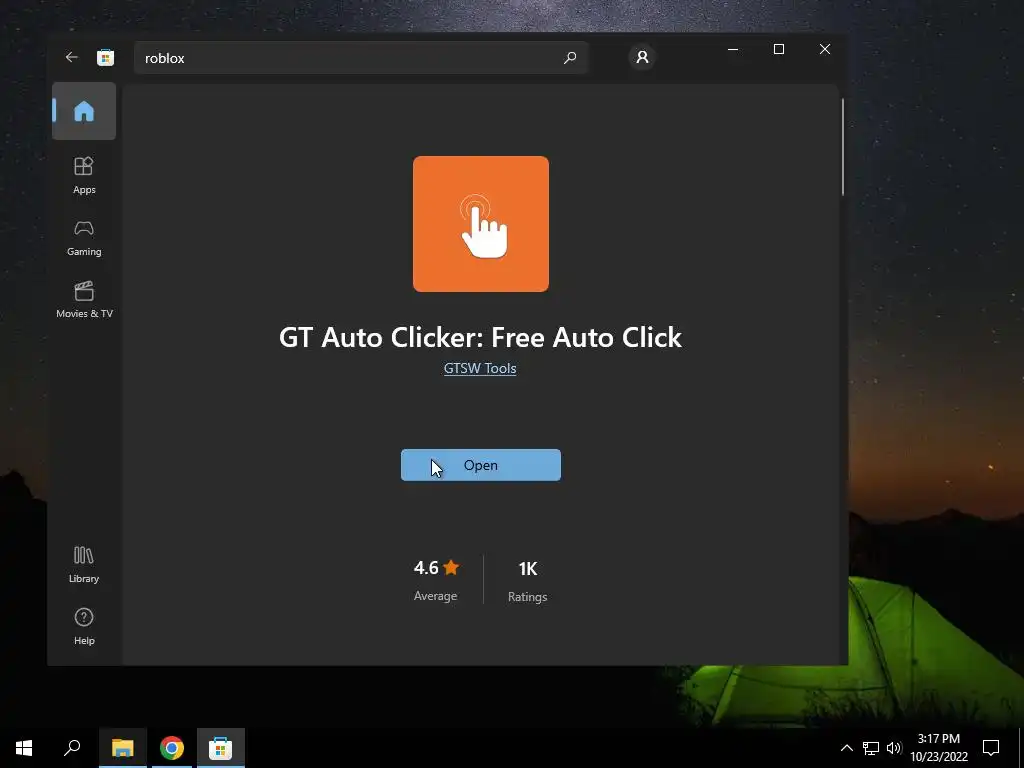This screenshot has width=1024, height=768.
Task: Open the GT Auto Clicker app
Action: click(481, 465)
